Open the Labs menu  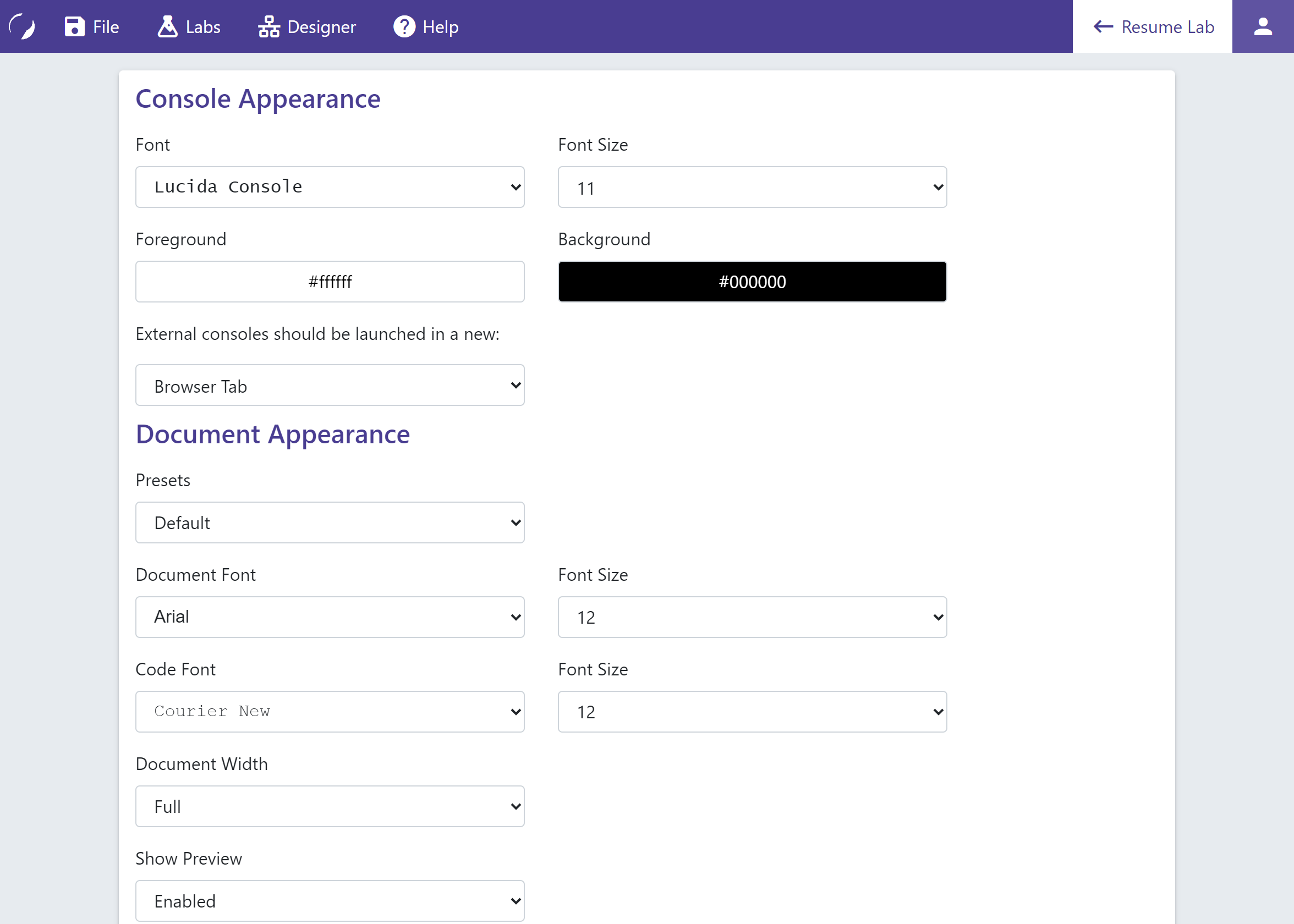pyautogui.click(x=202, y=27)
